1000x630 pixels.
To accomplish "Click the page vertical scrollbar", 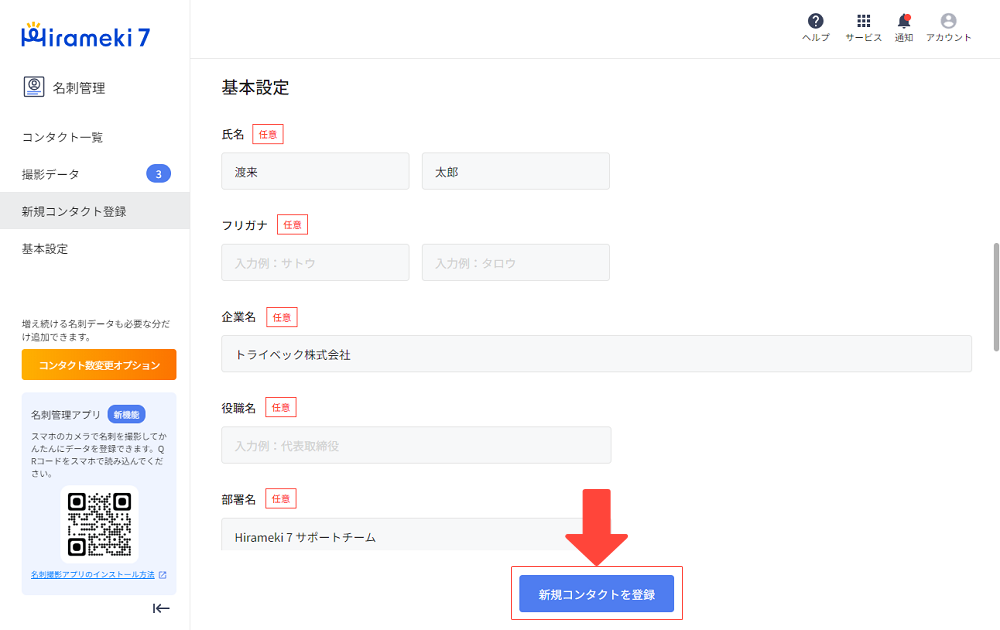I will click(996, 297).
